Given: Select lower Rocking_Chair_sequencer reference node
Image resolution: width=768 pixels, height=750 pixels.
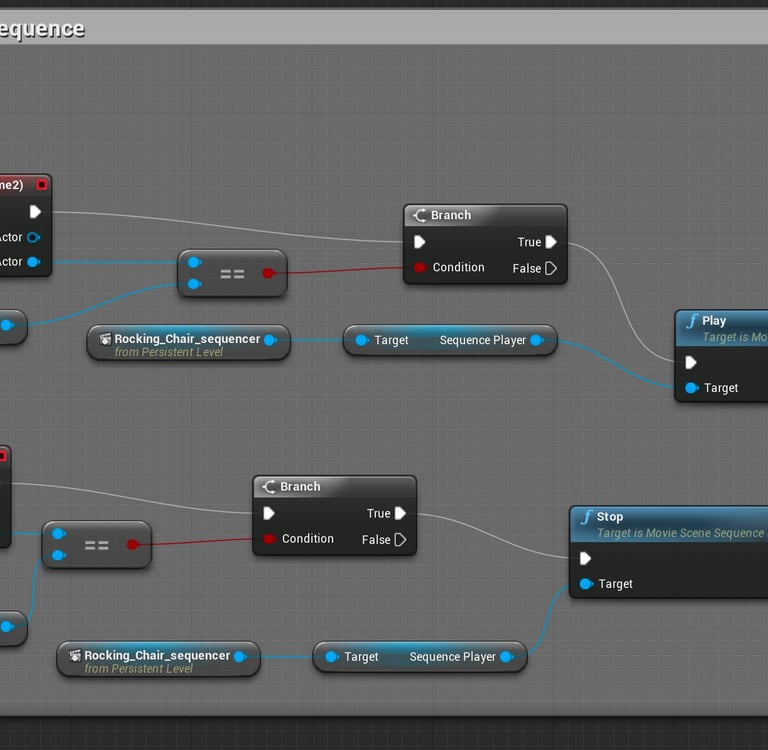Looking at the screenshot, I should (x=158, y=659).
